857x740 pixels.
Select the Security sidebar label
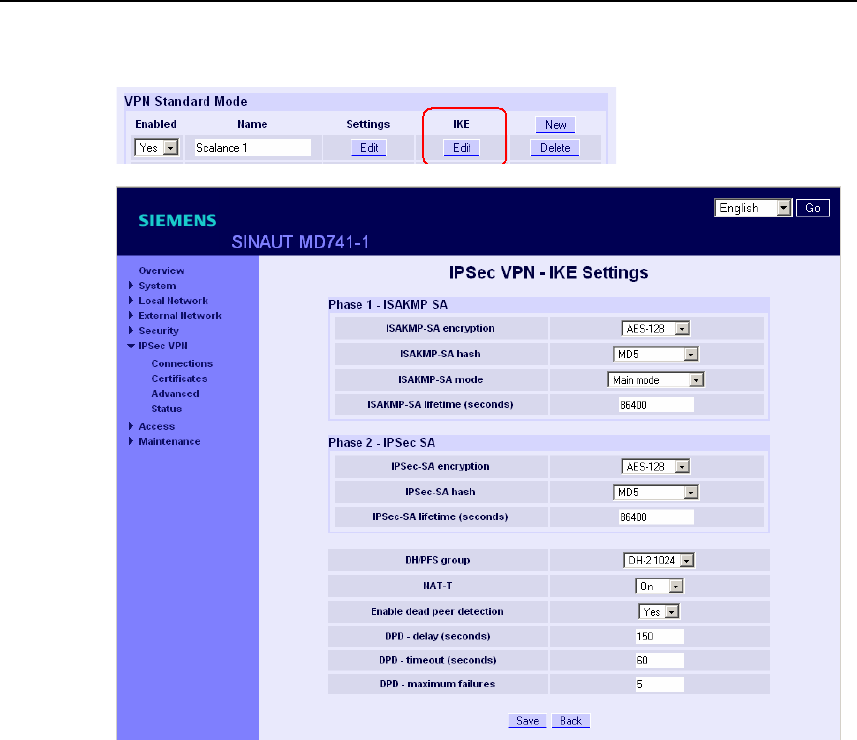pyautogui.click(x=159, y=331)
